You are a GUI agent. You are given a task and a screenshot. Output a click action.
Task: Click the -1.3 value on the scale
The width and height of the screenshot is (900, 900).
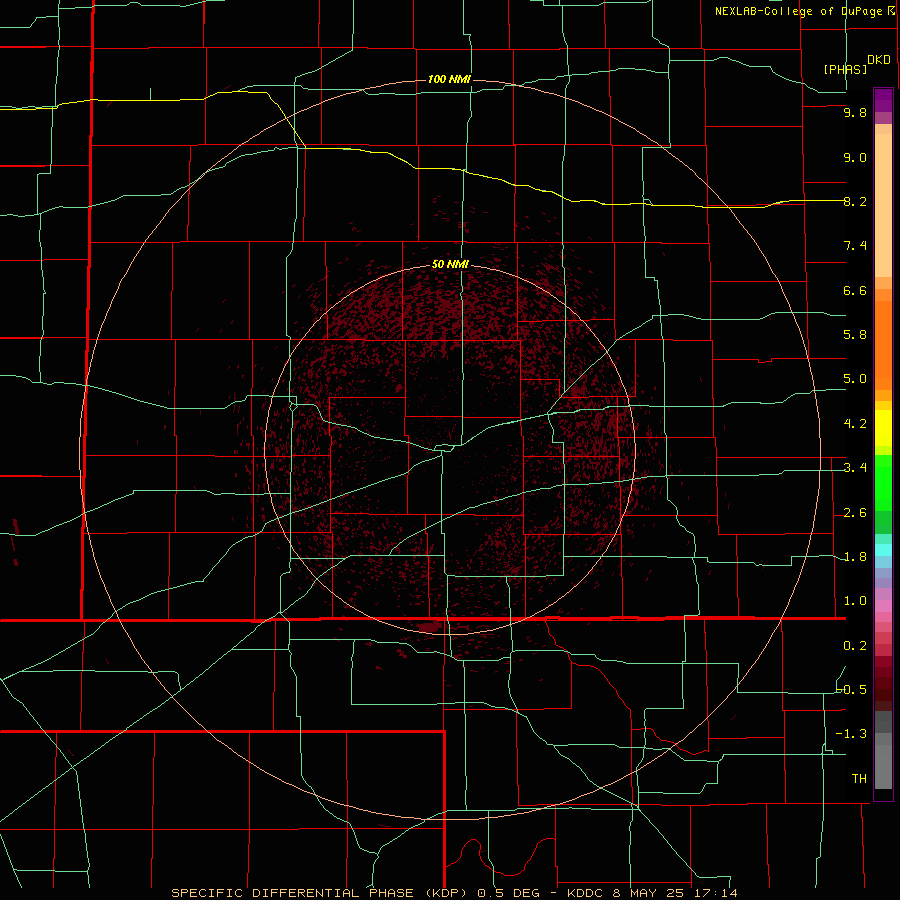coord(852,734)
